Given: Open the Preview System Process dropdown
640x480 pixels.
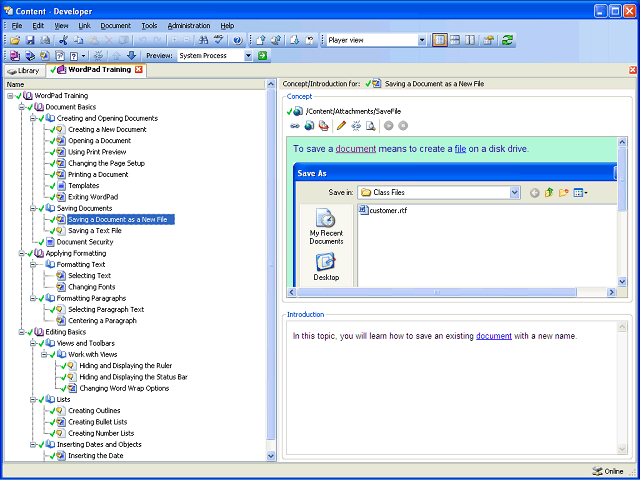Looking at the screenshot, I should tap(248, 56).
